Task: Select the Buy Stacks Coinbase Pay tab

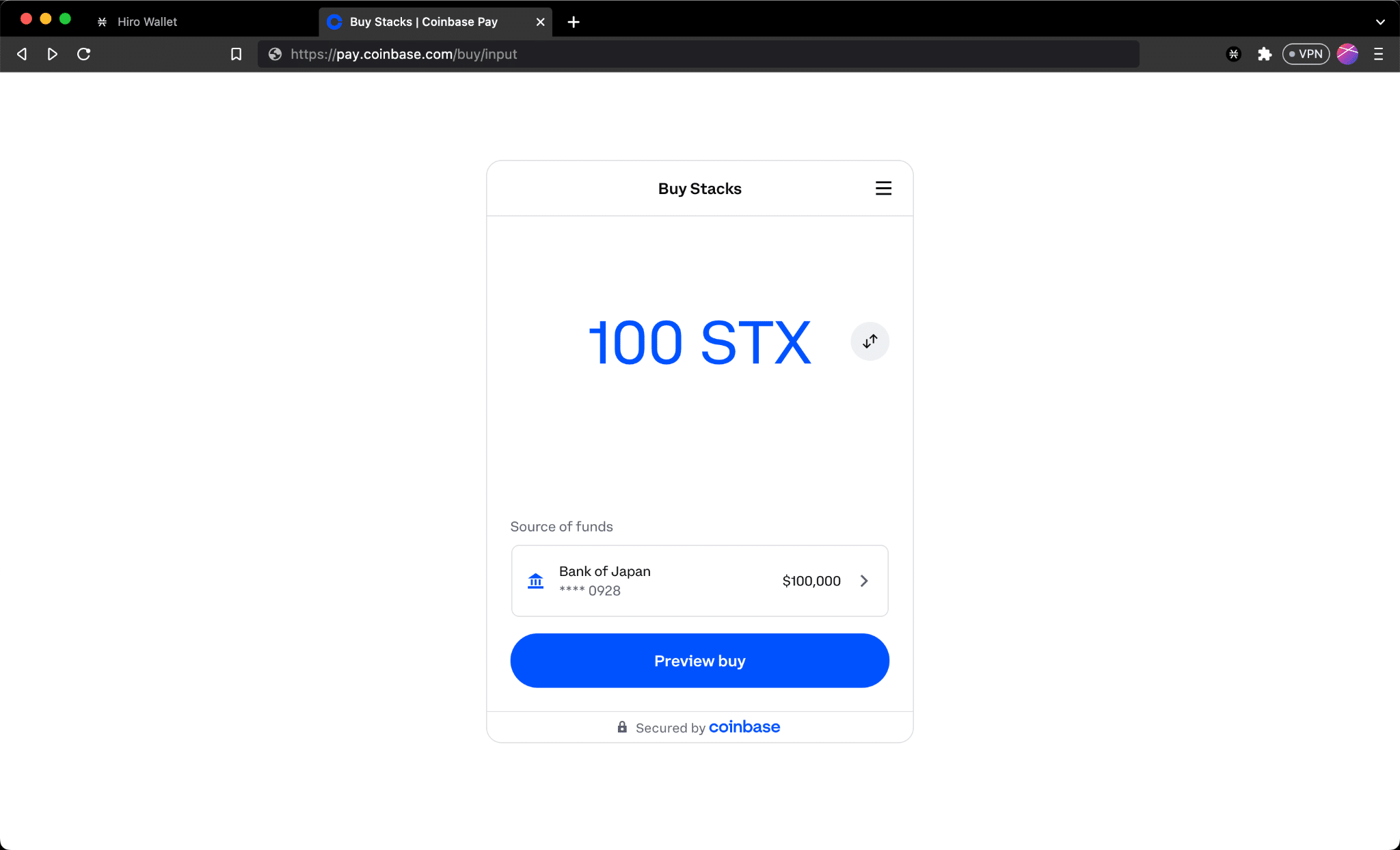Action: pos(422,21)
